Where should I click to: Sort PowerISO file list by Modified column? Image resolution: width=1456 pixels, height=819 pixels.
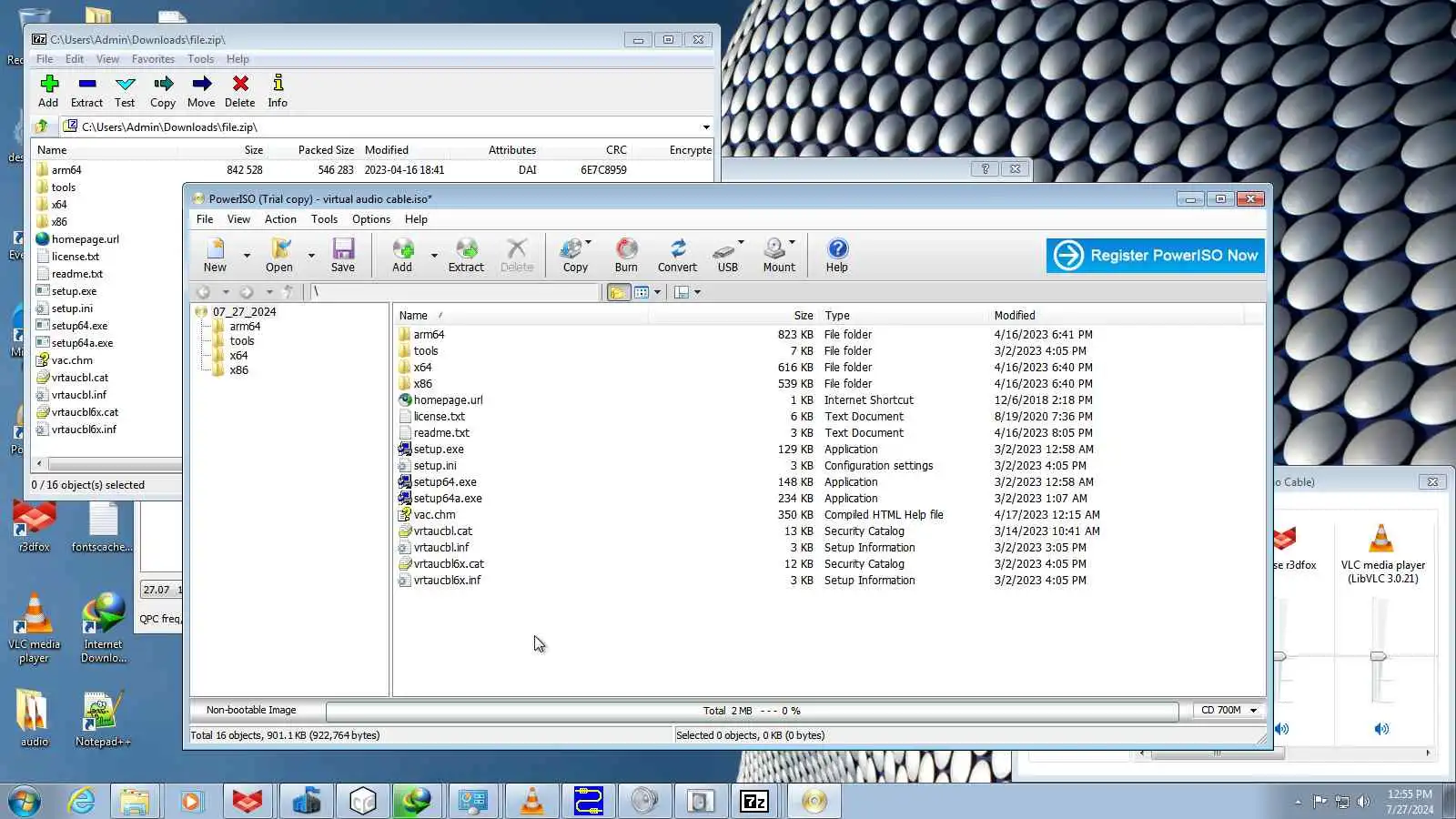click(1117, 316)
